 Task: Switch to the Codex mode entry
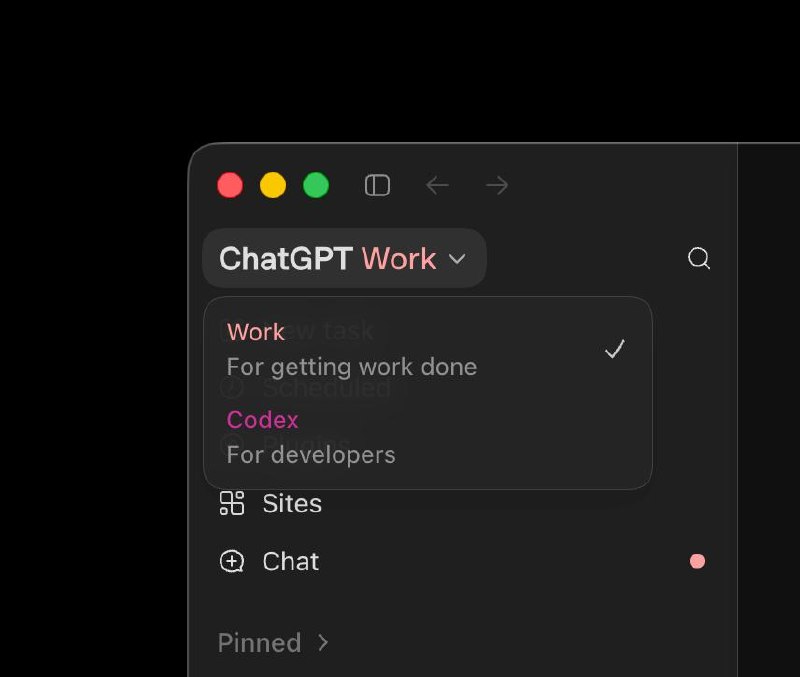pos(428,437)
